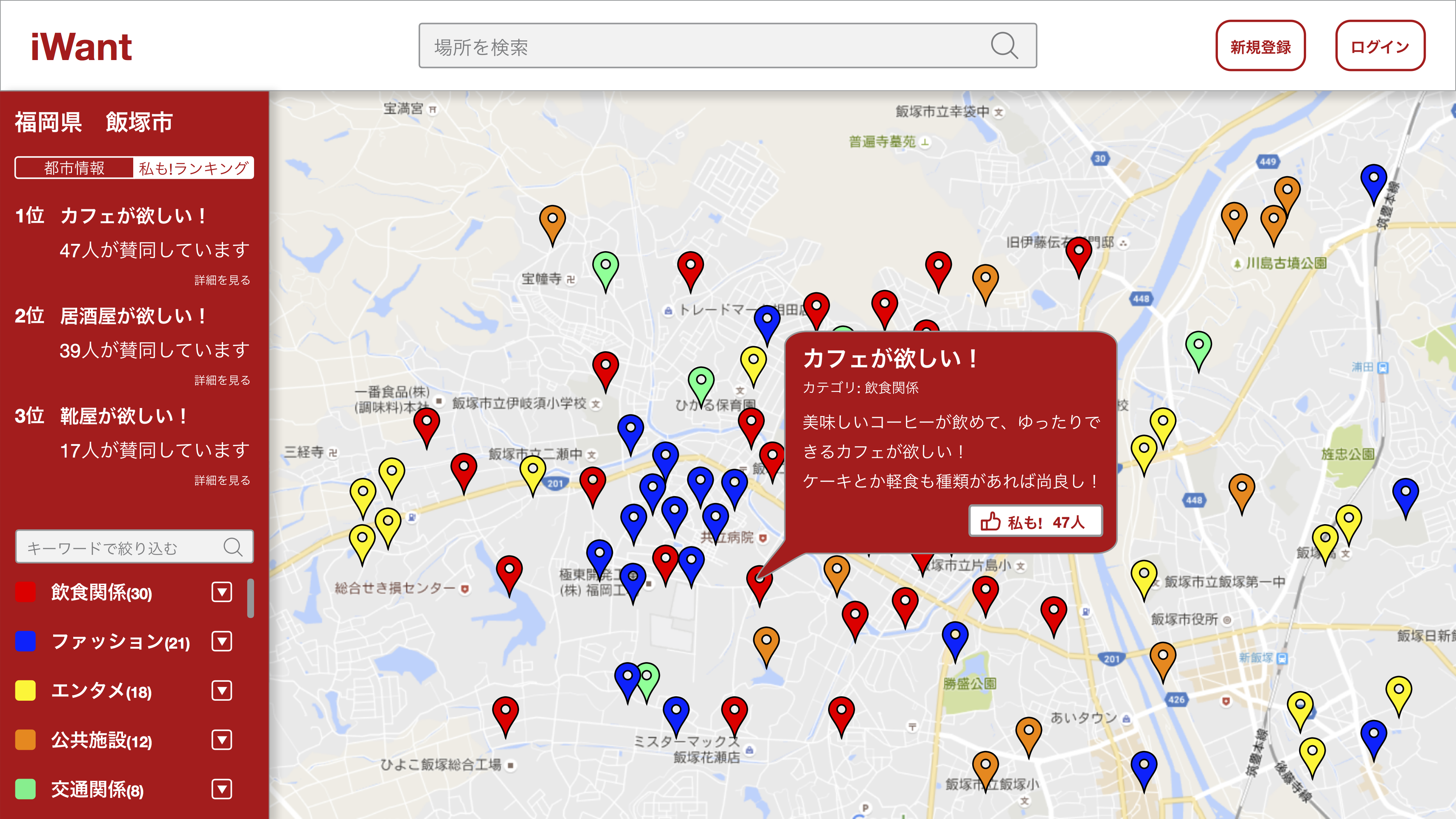Expand the ファッション(21) category

pos(222,641)
